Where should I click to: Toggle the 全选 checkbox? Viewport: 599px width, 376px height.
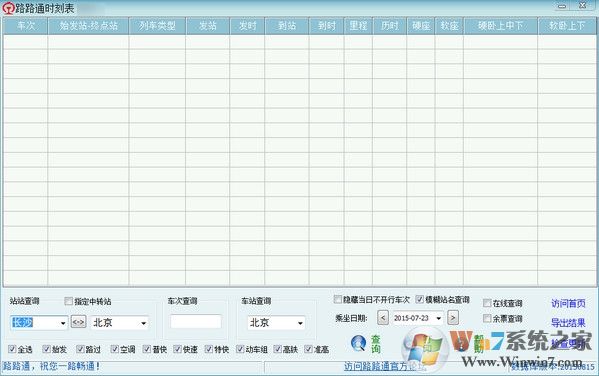[12, 349]
